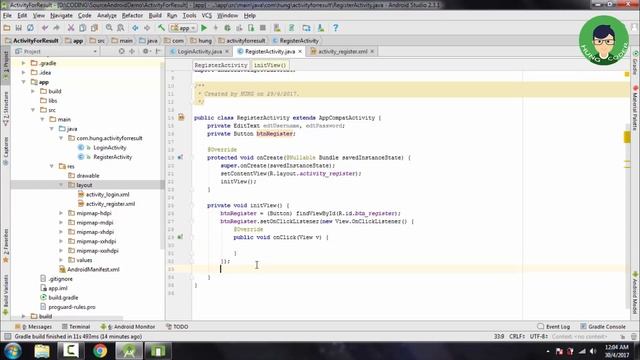Toggle the Build Variants side tab
The image size is (640, 360).
pyautogui.click(x=6, y=296)
